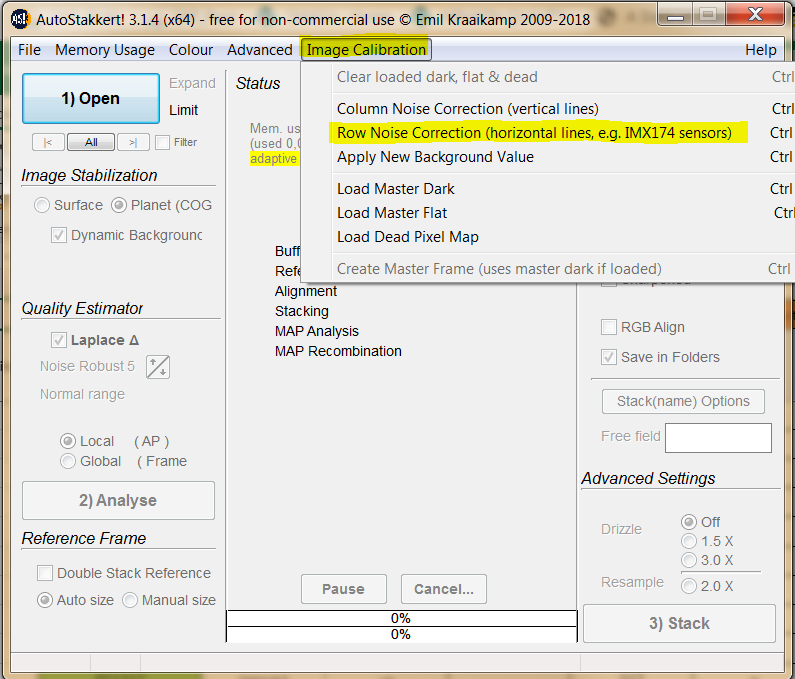
Task: Select Planet (COG) radio
Action: tap(119, 205)
